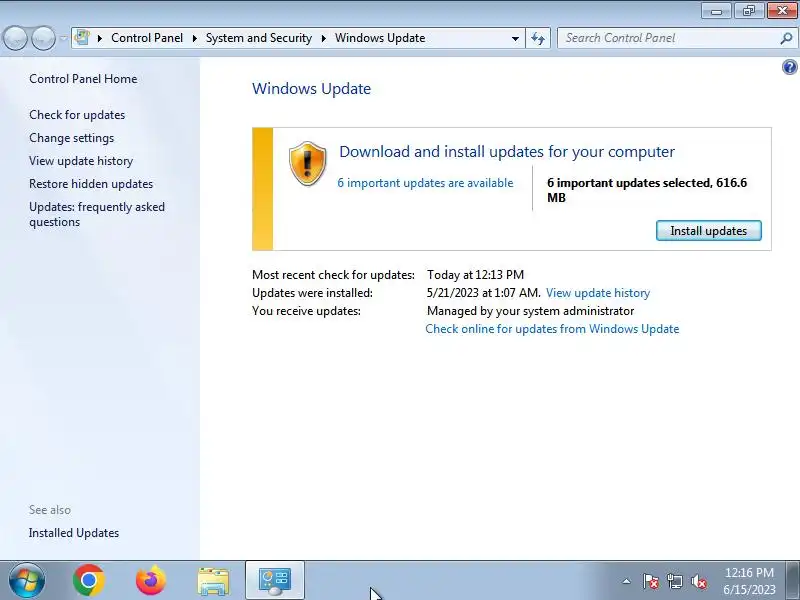Click the muted volume tray icon

[x=699, y=581]
